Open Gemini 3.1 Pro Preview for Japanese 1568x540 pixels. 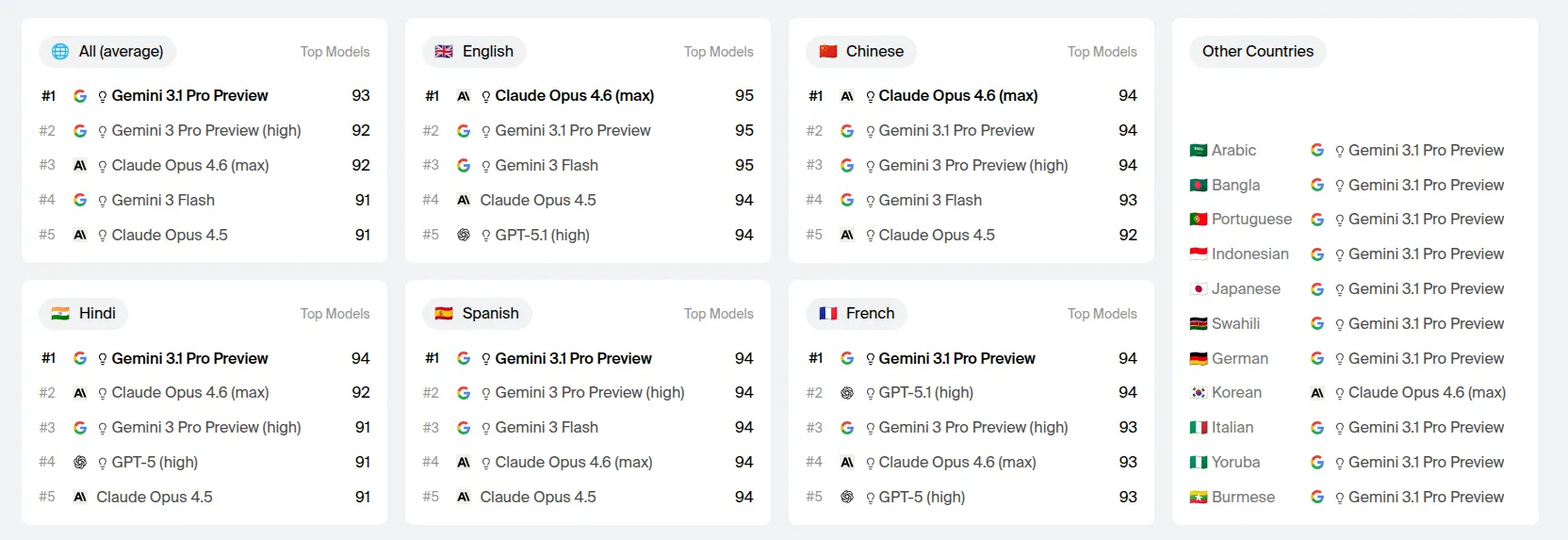[x=1426, y=288]
